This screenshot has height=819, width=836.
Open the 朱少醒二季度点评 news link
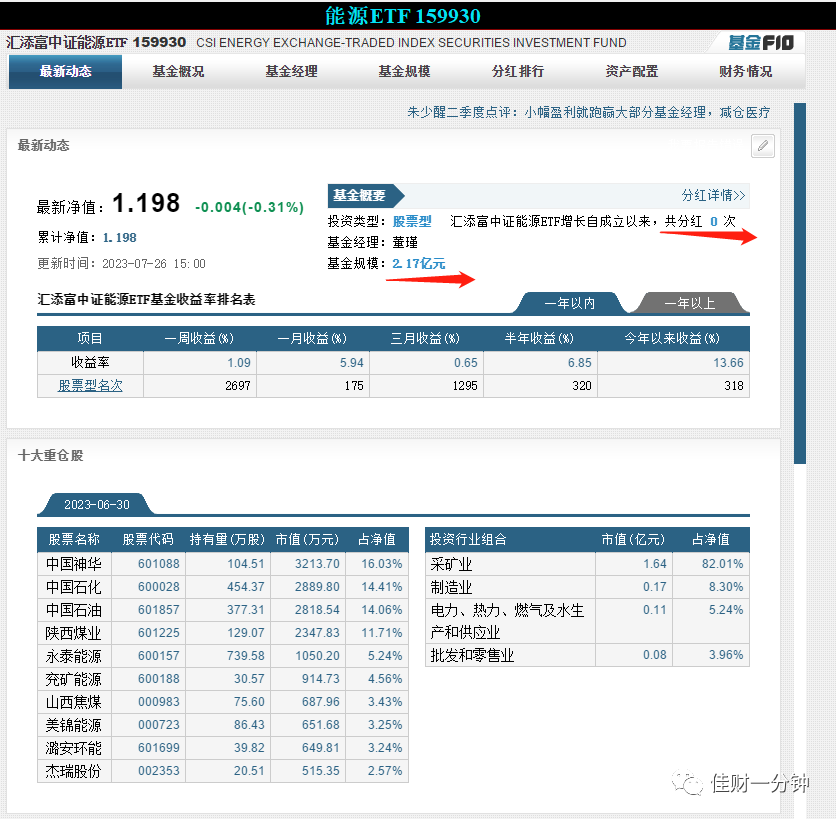[x=589, y=113]
